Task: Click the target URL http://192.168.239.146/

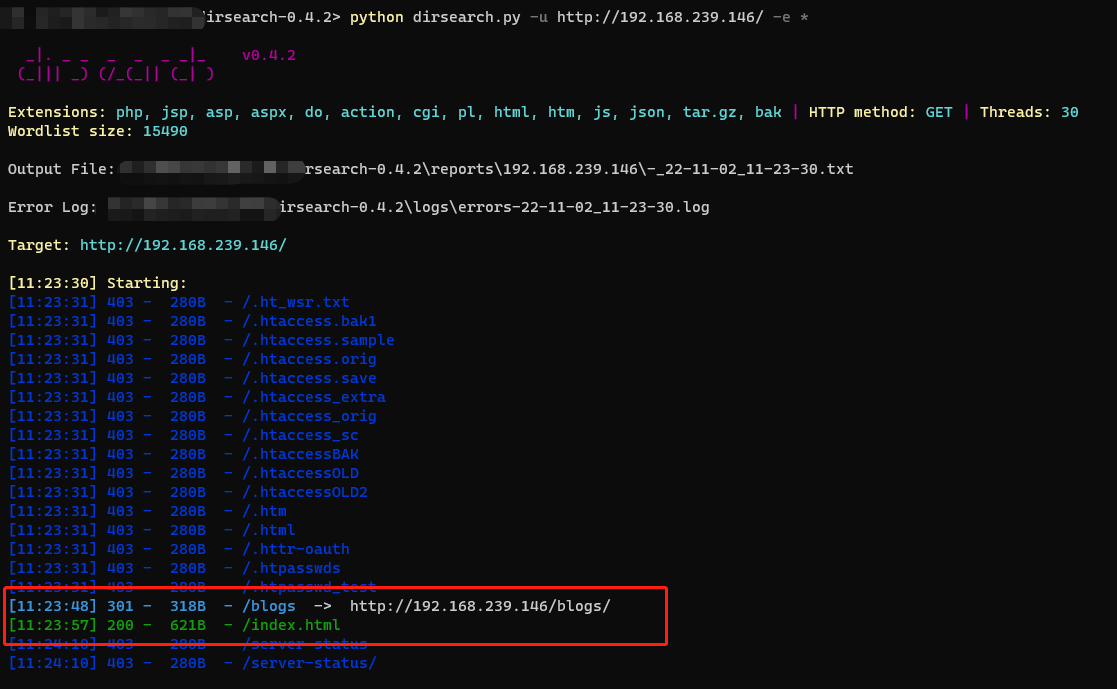Action: click(183, 245)
